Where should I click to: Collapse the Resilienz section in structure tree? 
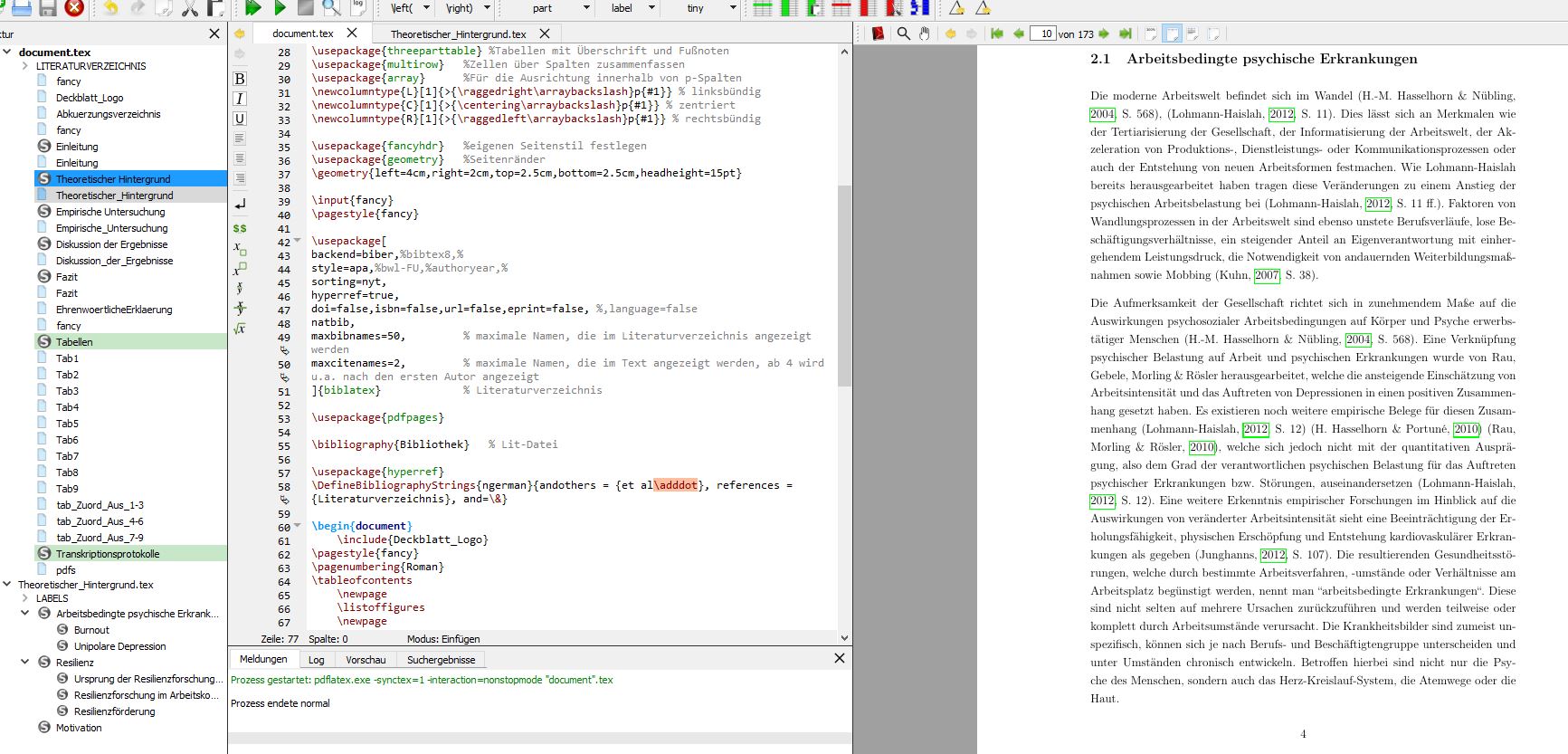coord(24,662)
